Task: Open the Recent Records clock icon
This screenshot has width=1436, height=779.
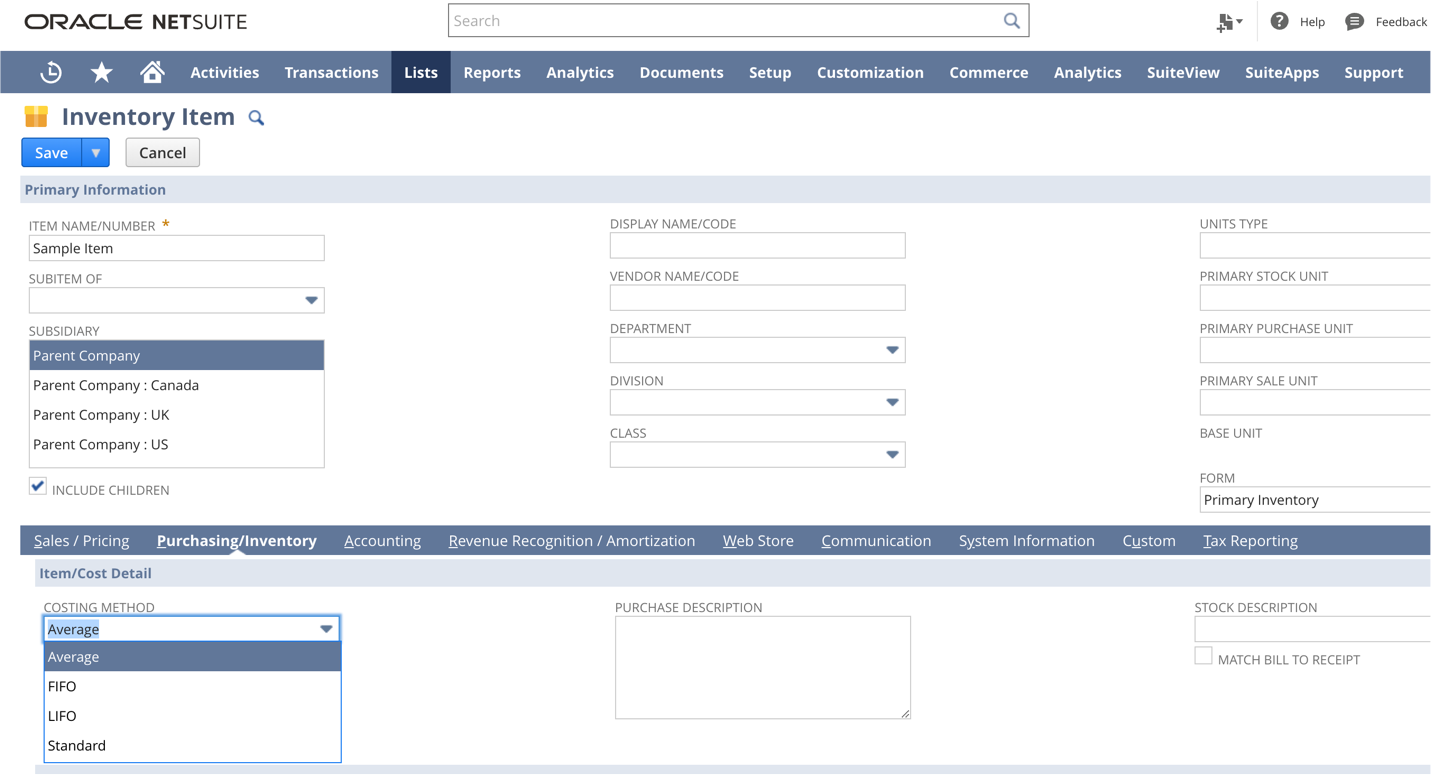Action: (x=51, y=72)
